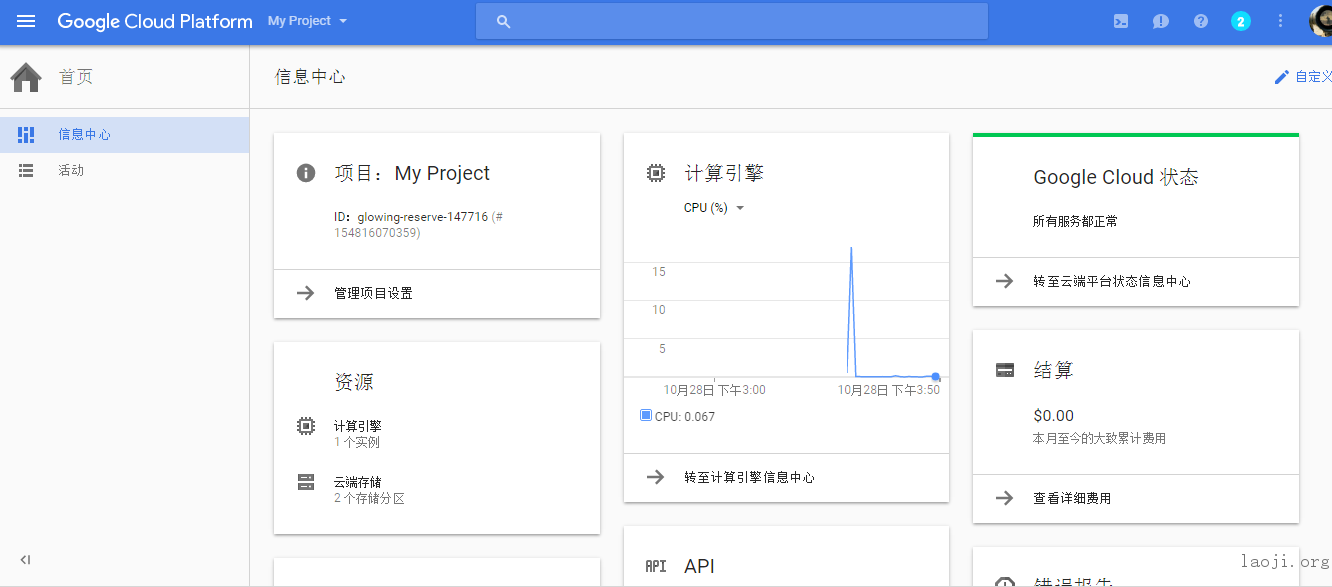The image size is (1332, 587).
Task: Open the feedback speech bubble icon
Action: (x=1161, y=21)
